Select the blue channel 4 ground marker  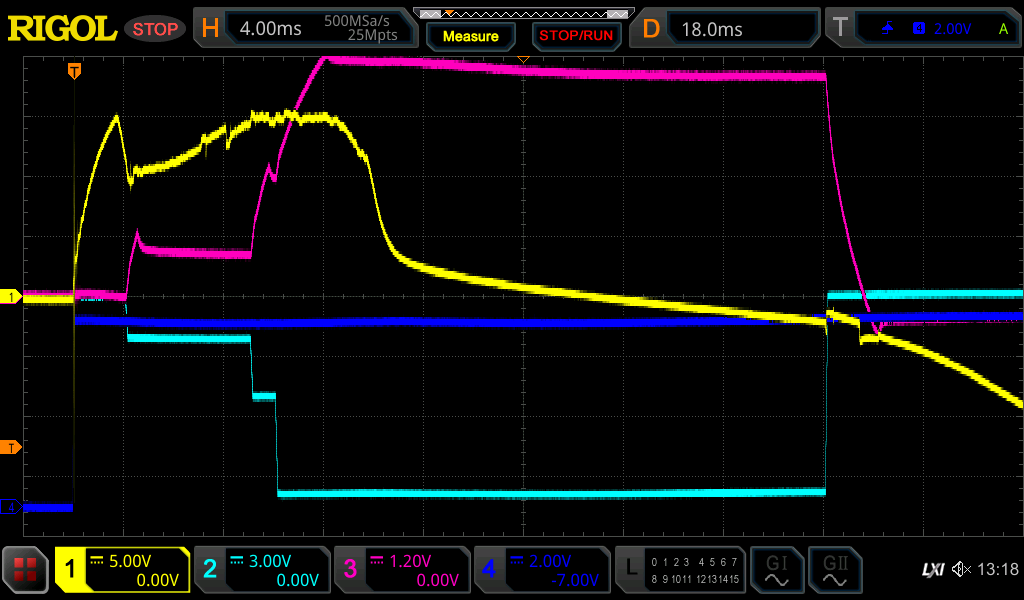tap(10, 507)
